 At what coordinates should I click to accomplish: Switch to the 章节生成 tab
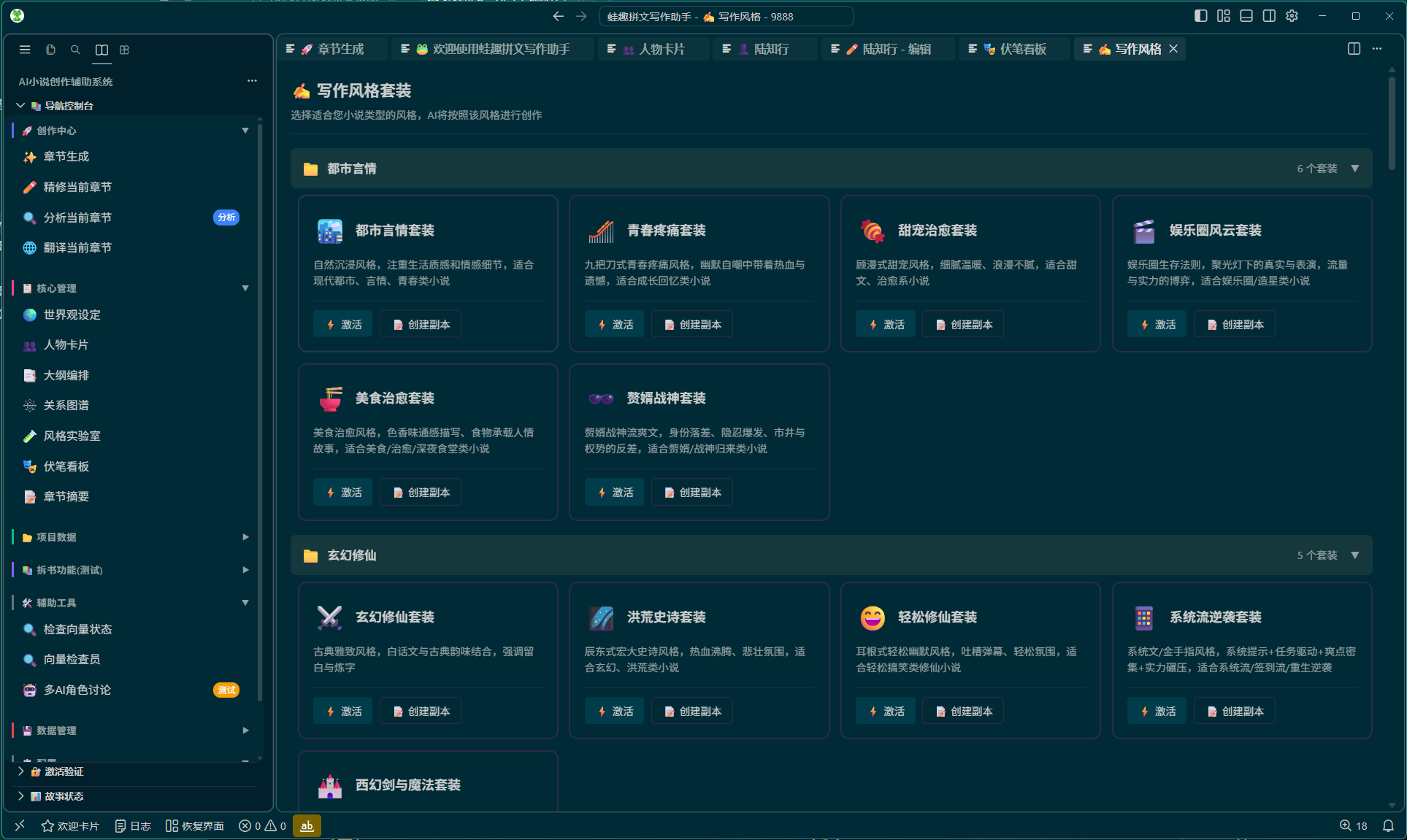pyautogui.click(x=331, y=49)
